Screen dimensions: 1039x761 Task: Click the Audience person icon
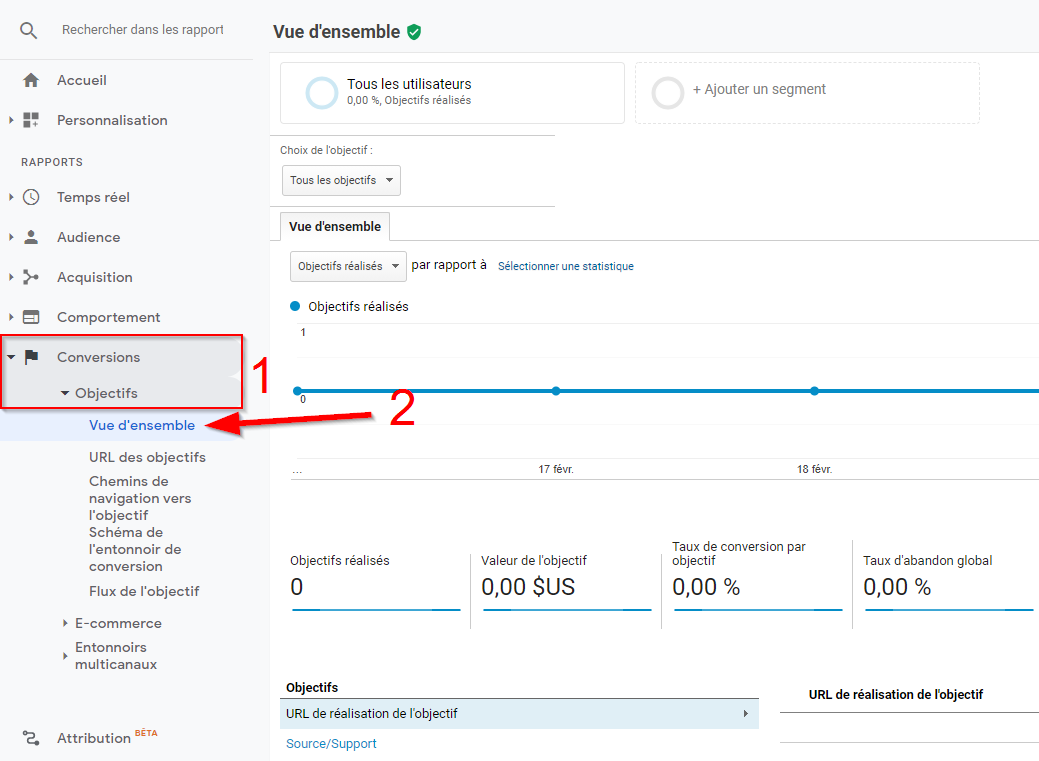coord(31,237)
